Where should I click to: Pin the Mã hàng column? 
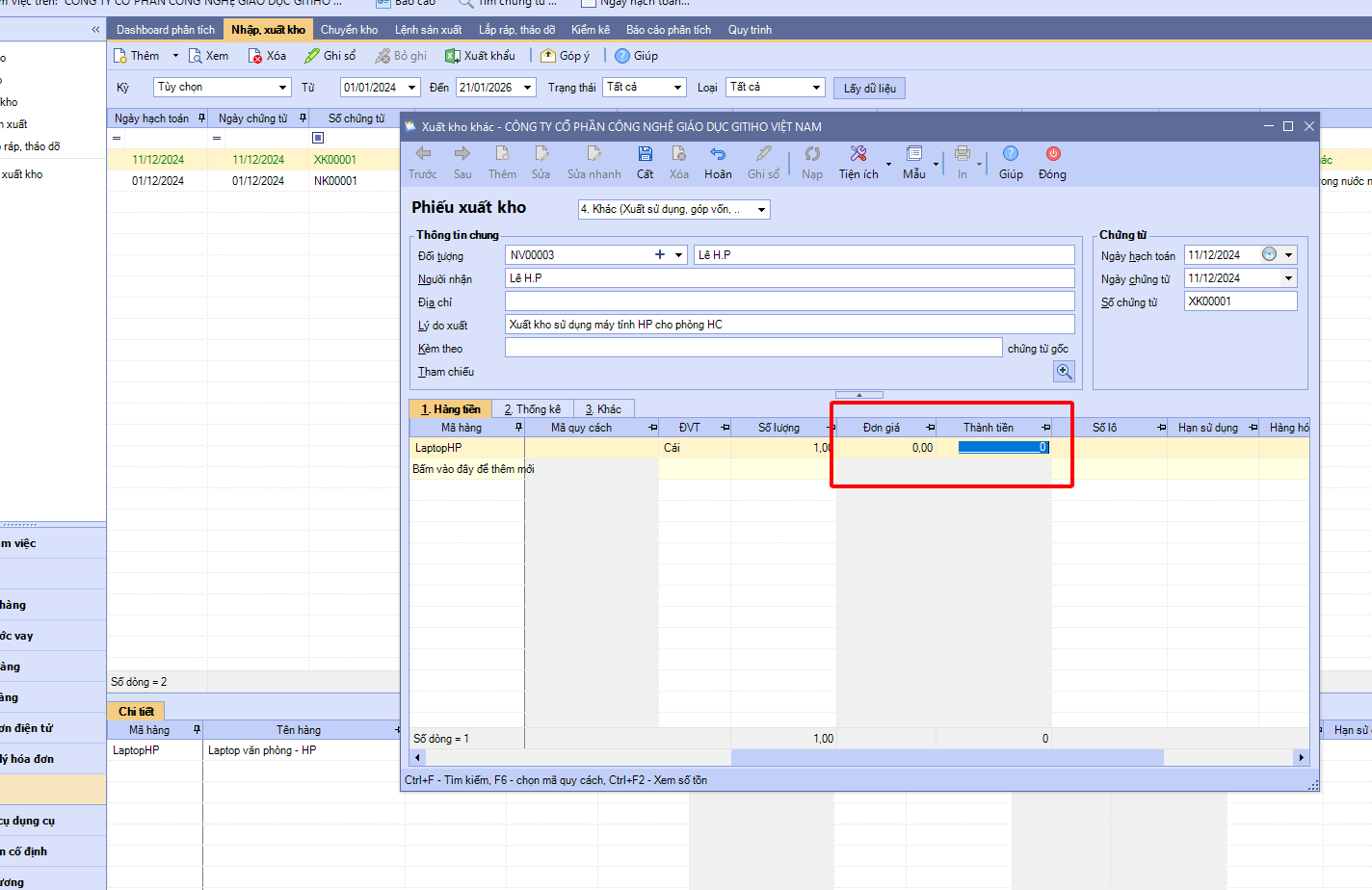(518, 428)
